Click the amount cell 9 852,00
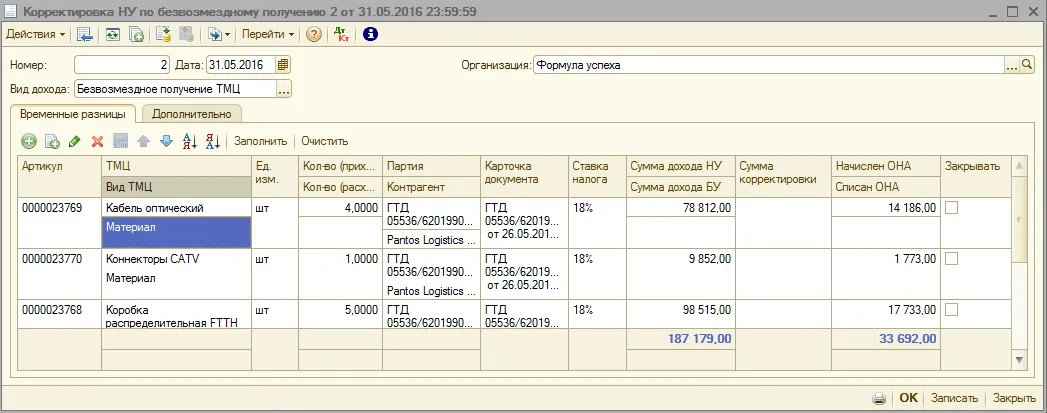The image size is (1047, 413). click(680, 258)
